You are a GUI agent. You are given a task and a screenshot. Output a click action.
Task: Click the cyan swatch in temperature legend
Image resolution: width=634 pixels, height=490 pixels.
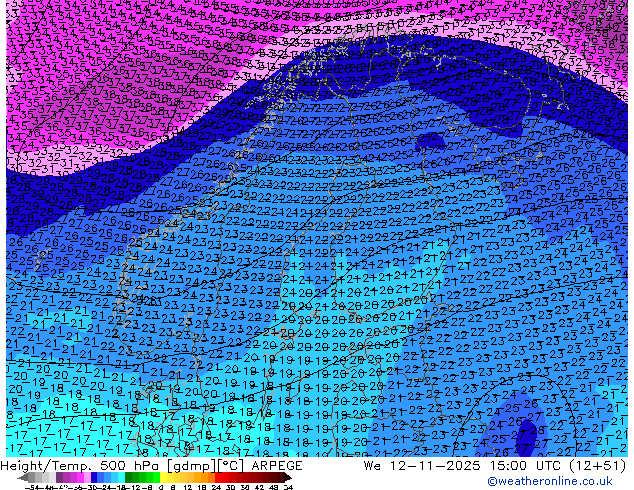coord(121,477)
